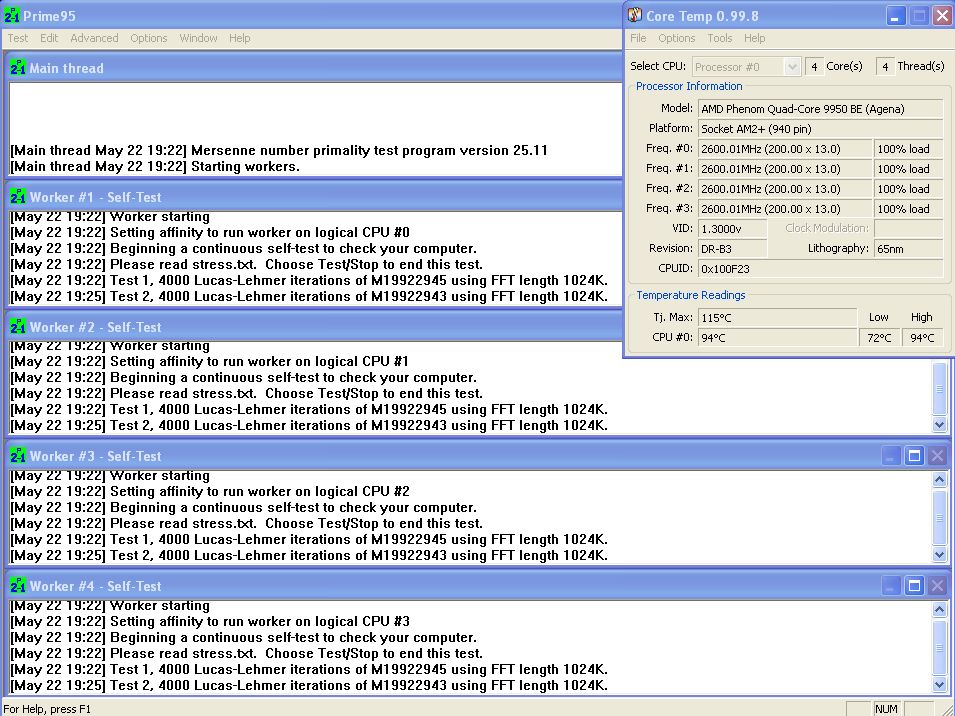Click the Worker #4 scrollbar thumb

point(939,647)
